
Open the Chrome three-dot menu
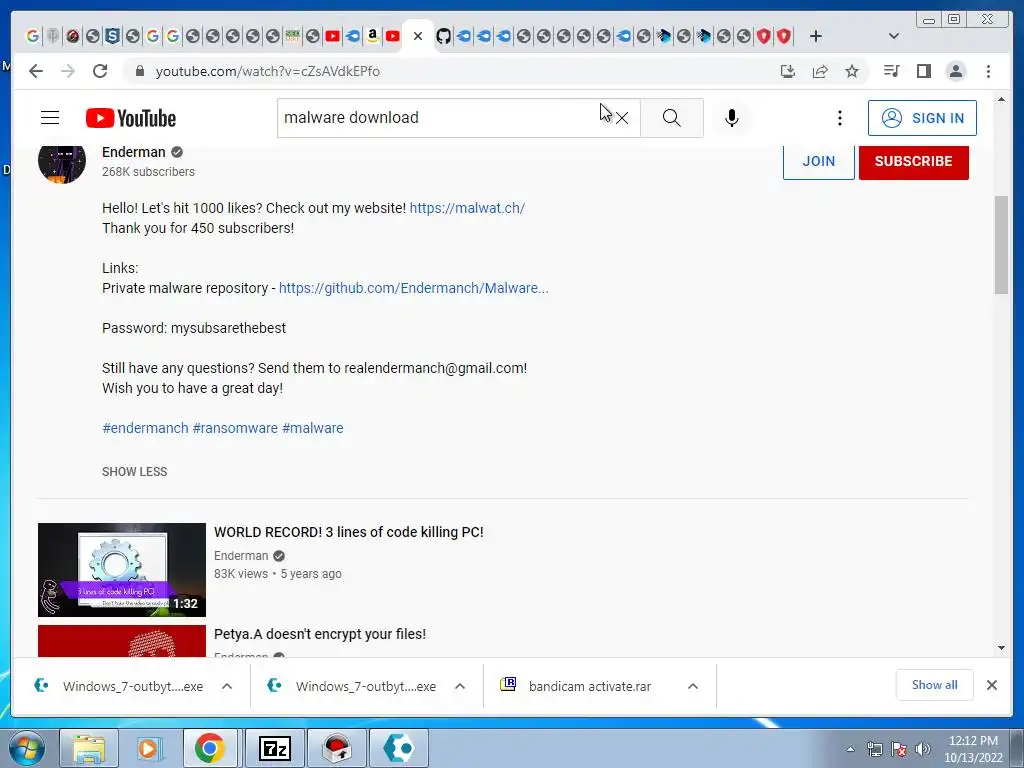[988, 71]
